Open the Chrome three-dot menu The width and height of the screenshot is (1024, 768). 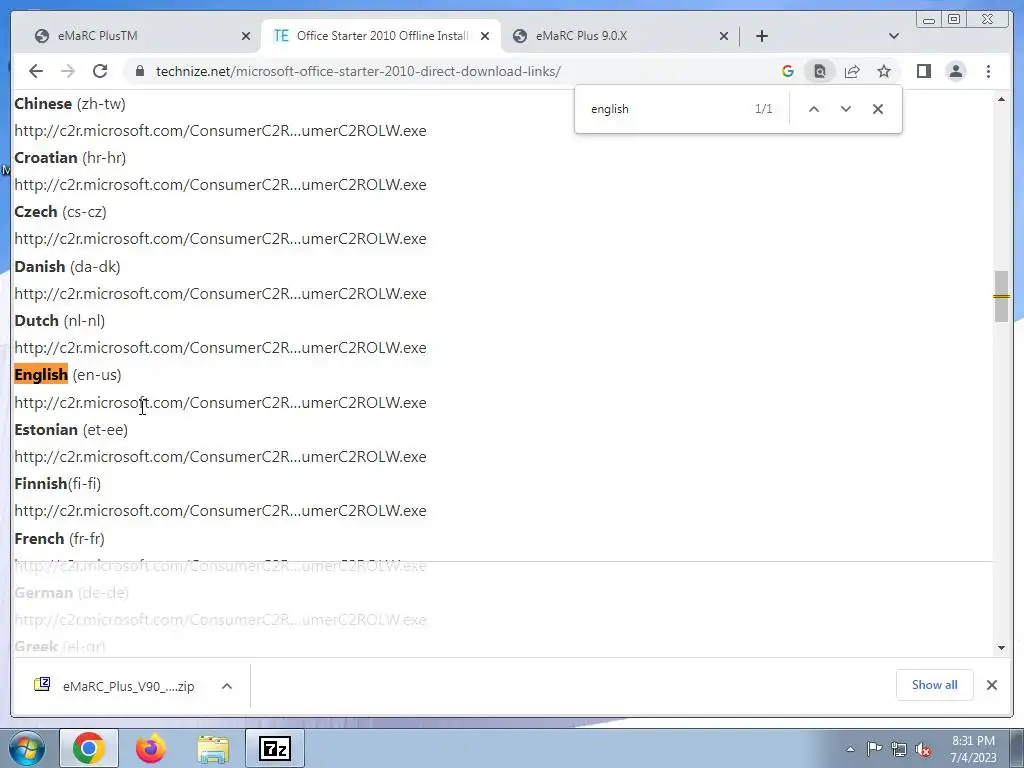click(x=989, y=71)
